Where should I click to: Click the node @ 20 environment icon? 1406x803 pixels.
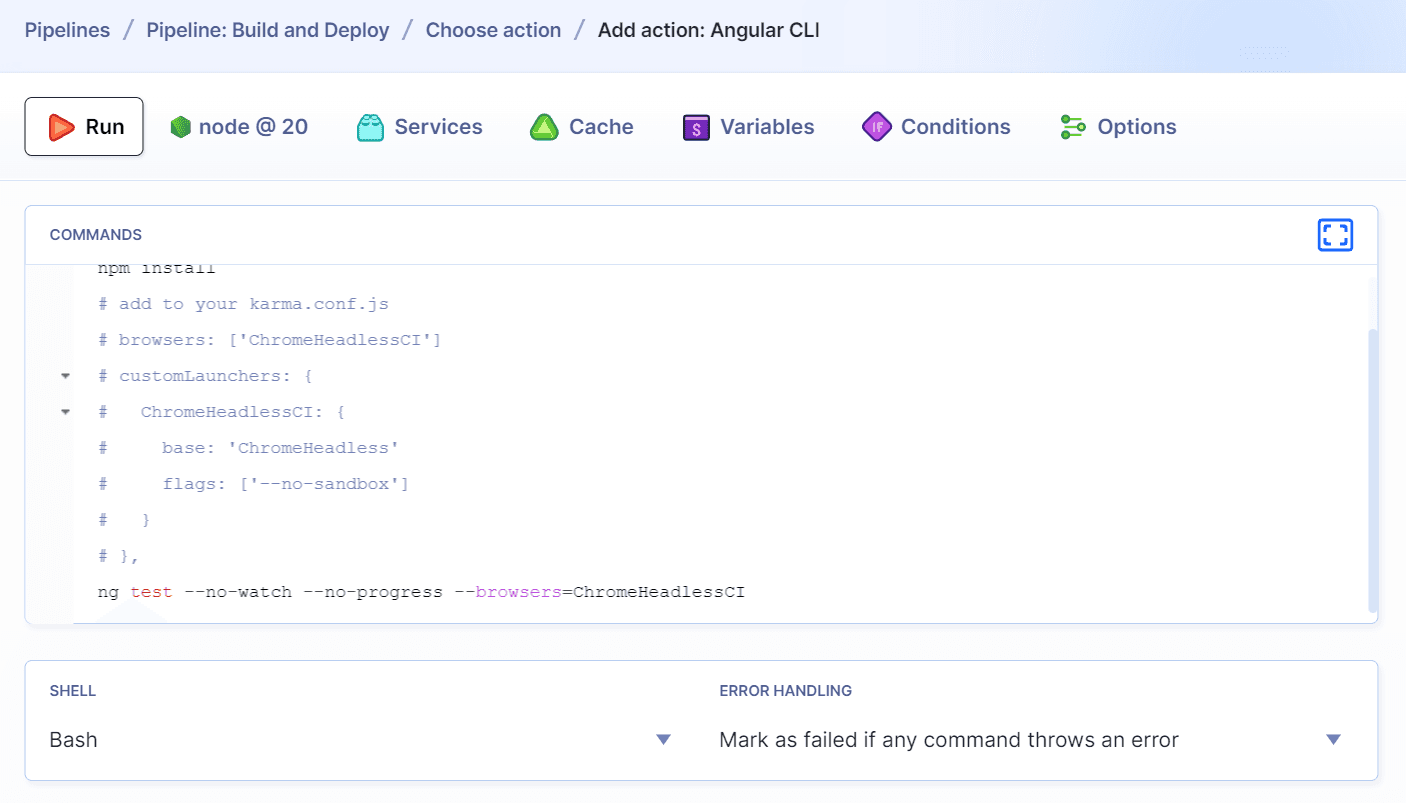[181, 126]
